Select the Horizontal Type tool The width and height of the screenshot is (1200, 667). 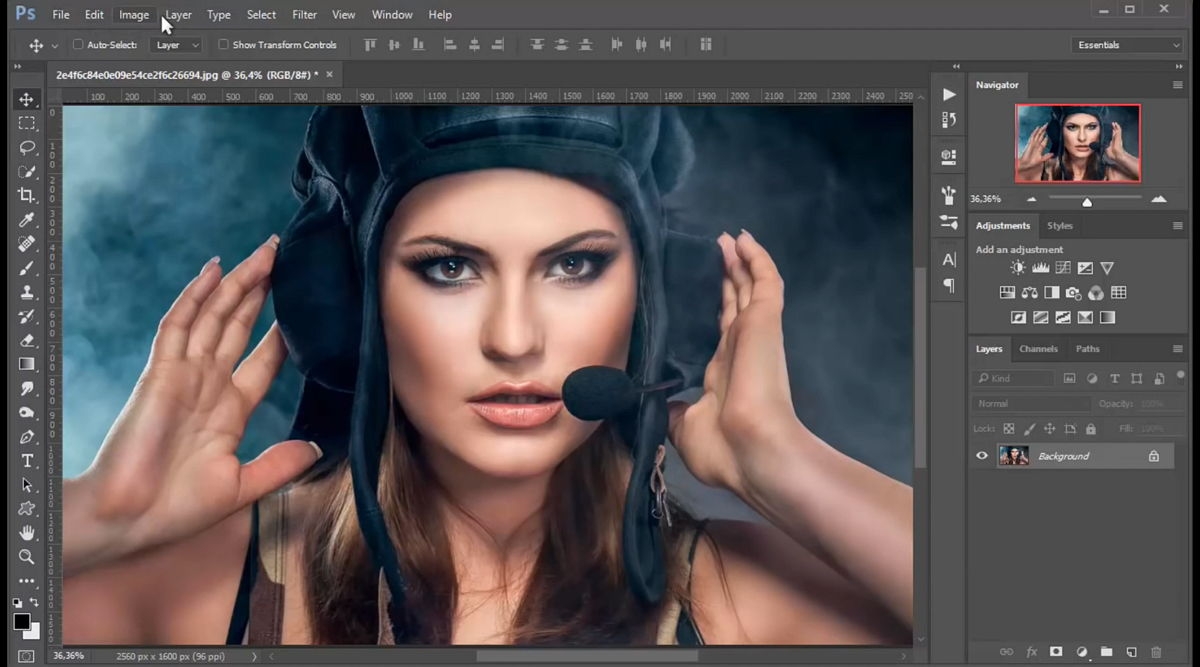pos(27,461)
